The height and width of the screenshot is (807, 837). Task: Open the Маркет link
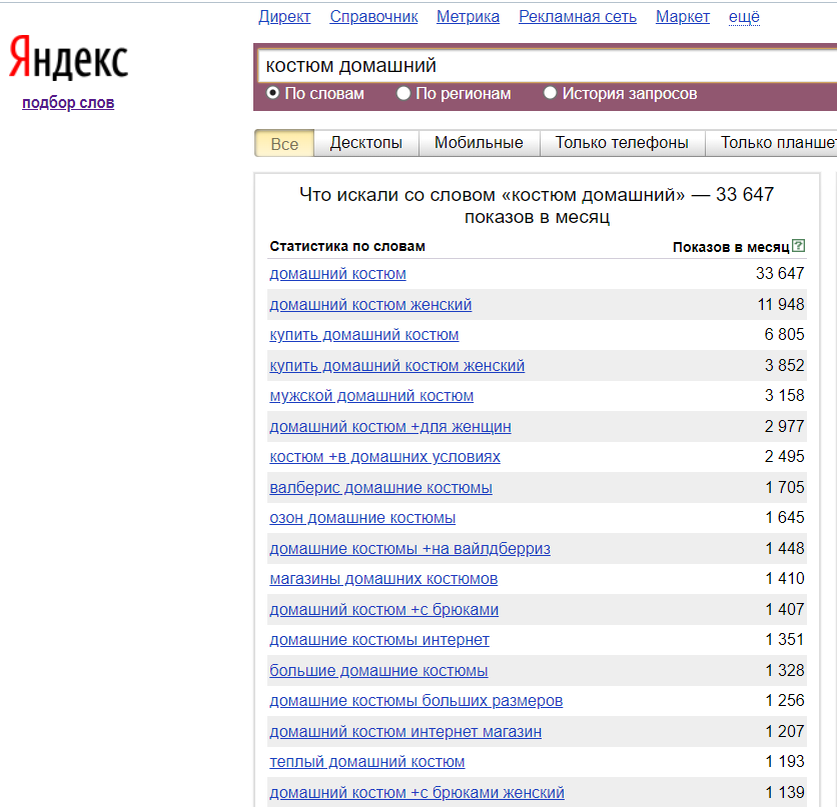pyautogui.click(x=683, y=17)
